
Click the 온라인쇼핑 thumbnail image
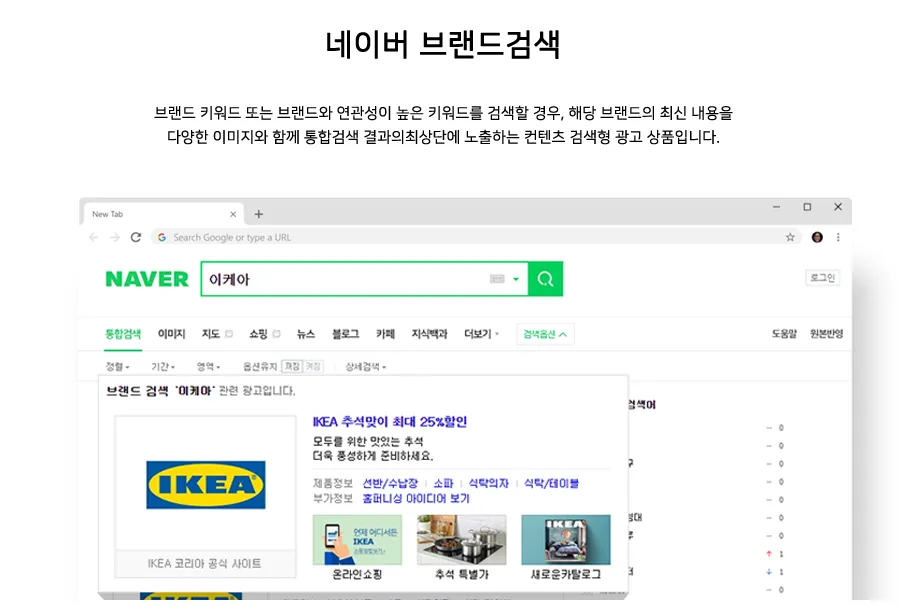(x=357, y=540)
